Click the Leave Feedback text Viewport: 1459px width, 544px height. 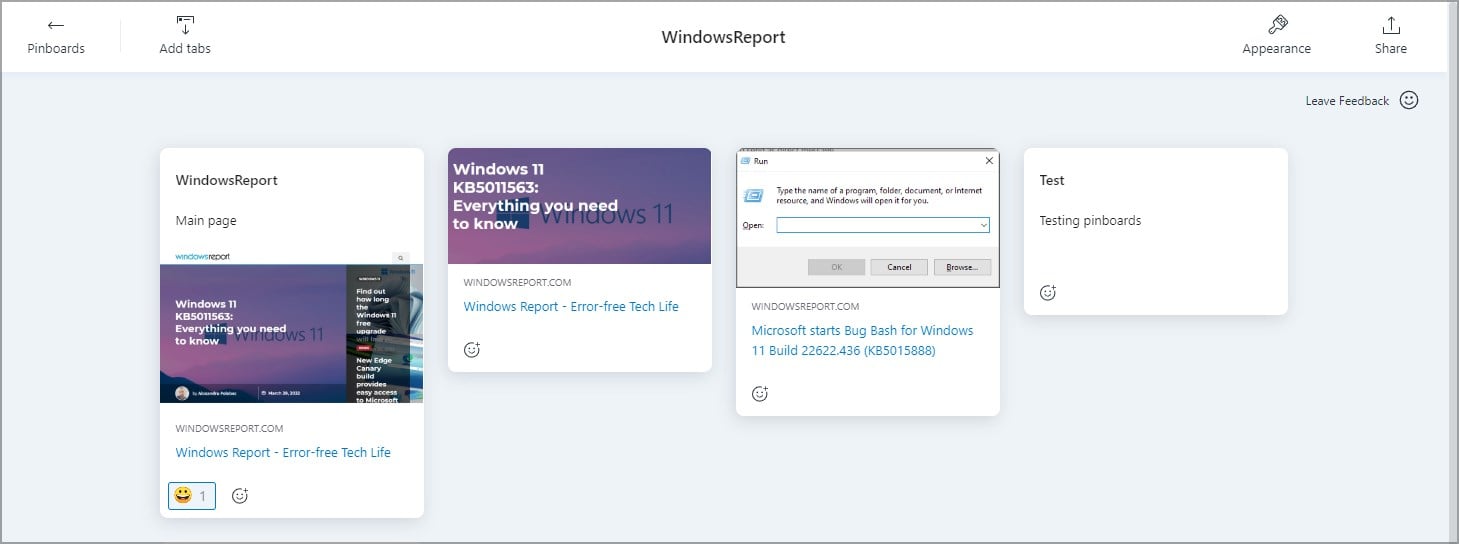(1347, 101)
